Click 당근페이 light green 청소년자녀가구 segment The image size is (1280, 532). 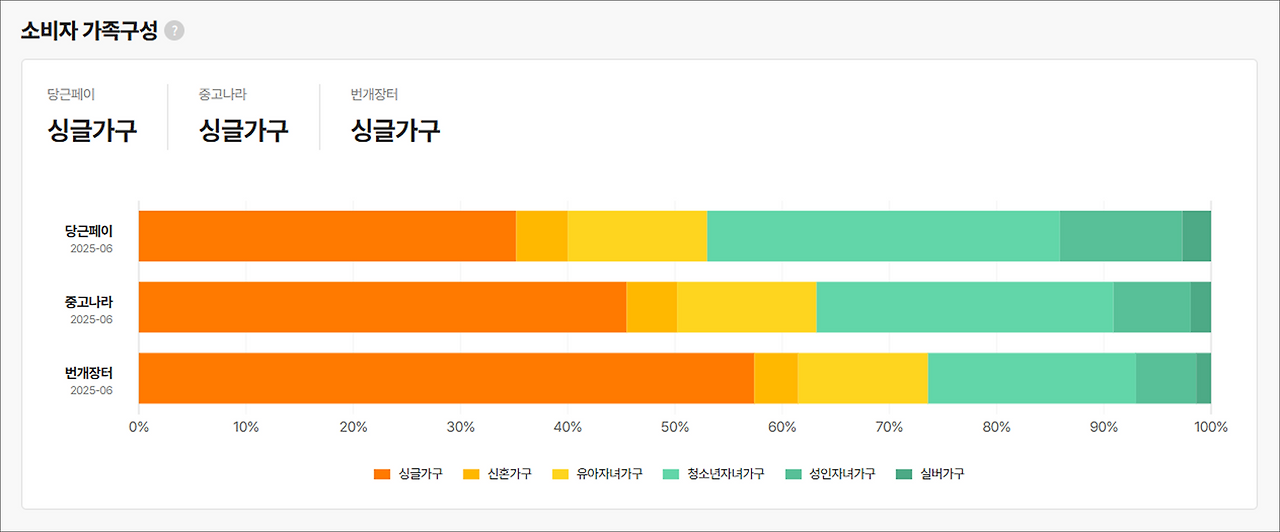point(883,236)
